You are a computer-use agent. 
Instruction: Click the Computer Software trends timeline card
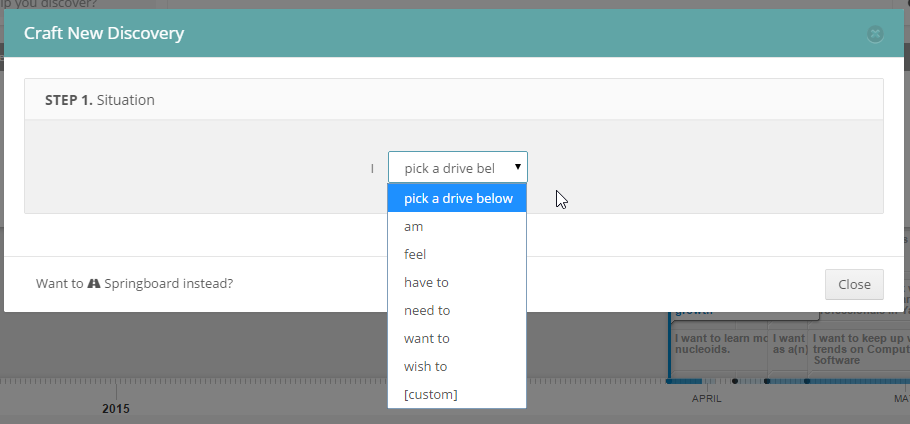click(x=859, y=349)
